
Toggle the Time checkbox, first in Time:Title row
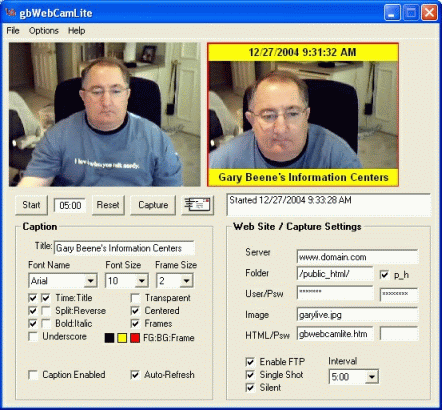pyautogui.click(x=33, y=298)
